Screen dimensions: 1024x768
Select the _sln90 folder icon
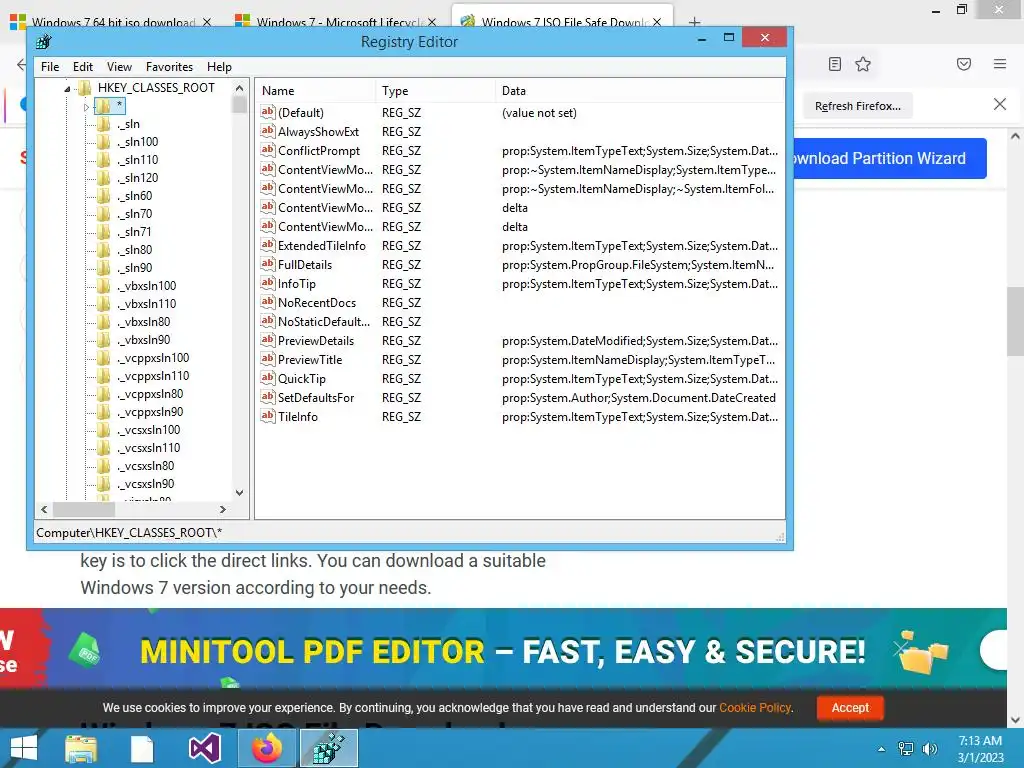pyautogui.click(x=103, y=268)
